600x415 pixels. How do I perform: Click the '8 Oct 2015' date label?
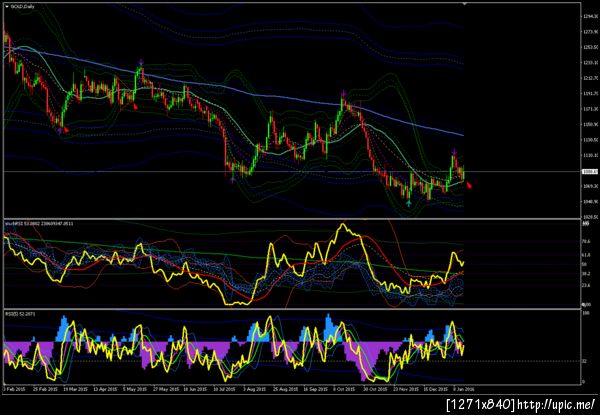pyautogui.click(x=346, y=389)
